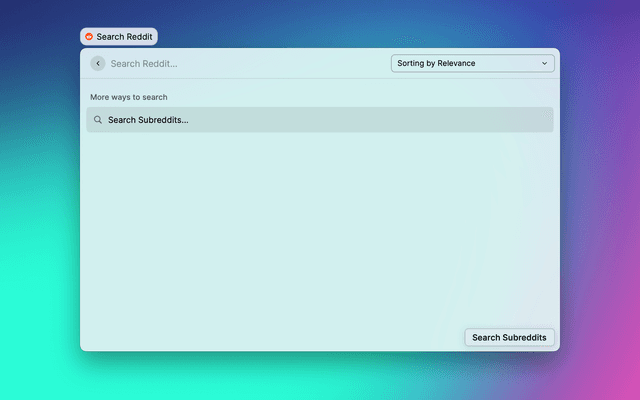
Task: Click the desktop wallpaper outside the window
Action: [600, 200]
